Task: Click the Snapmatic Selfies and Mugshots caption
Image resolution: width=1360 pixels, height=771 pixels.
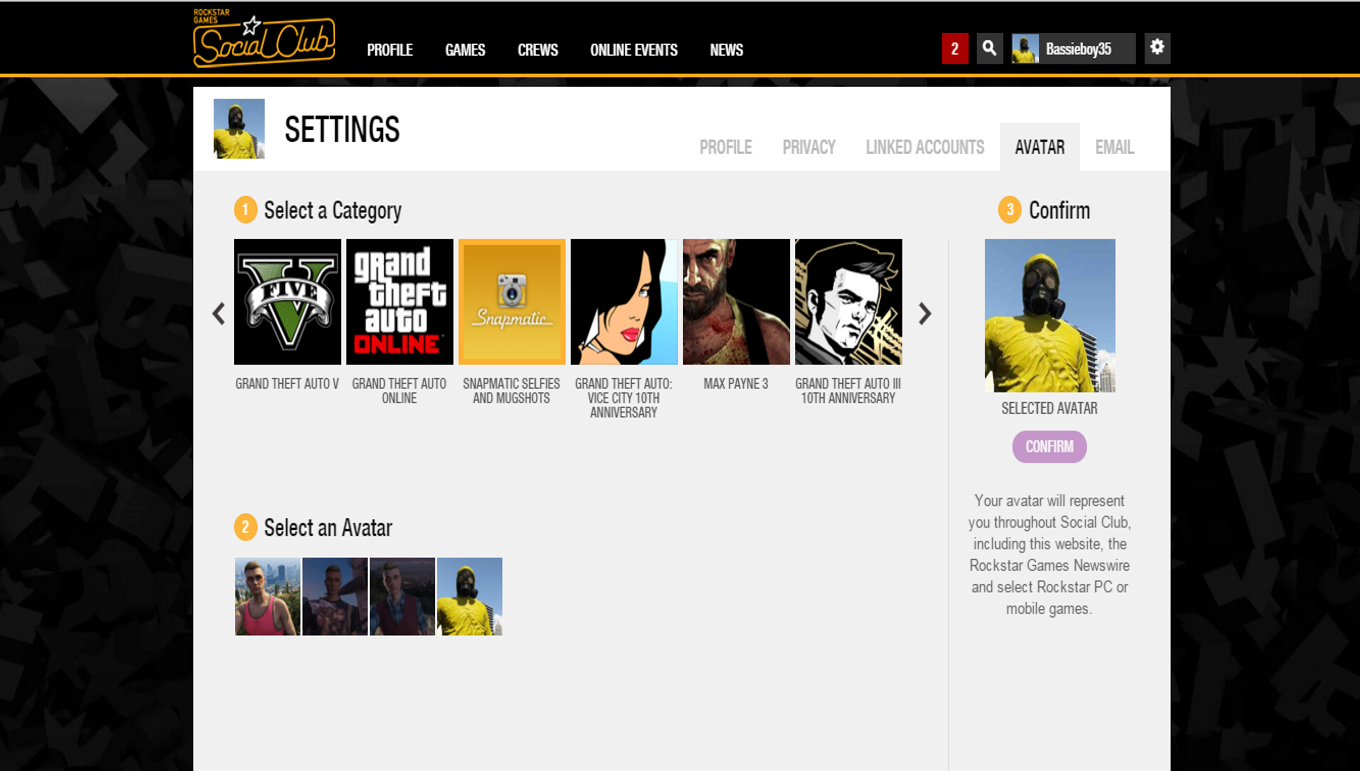Action: pyautogui.click(x=512, y=391)
